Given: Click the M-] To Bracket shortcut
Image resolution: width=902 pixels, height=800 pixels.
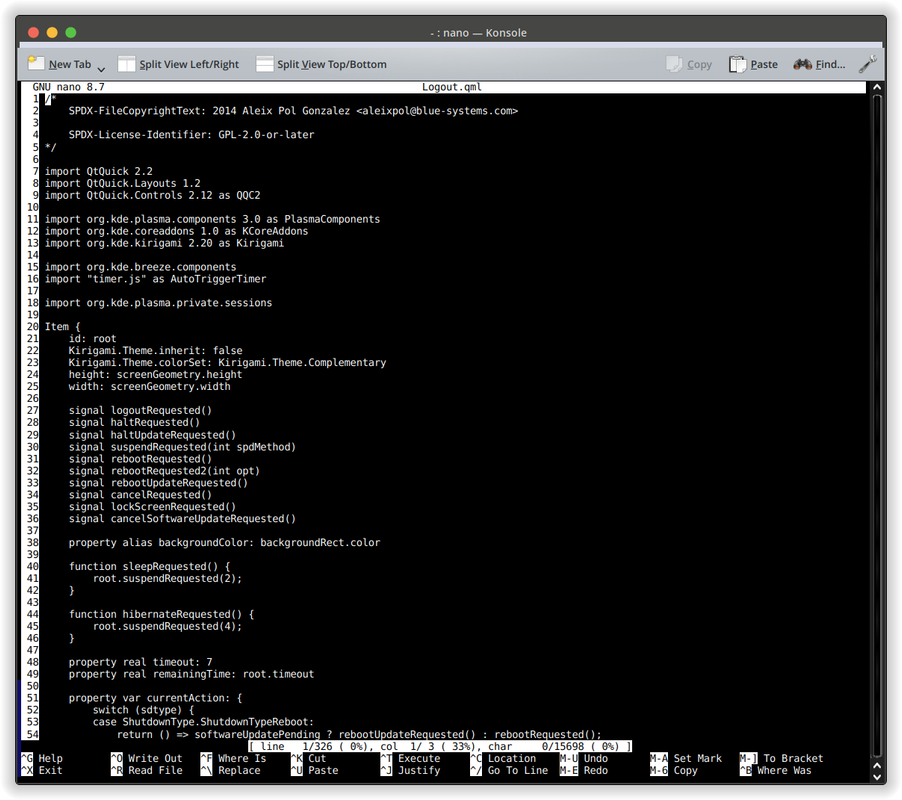Looking at the screenshot, I should click(x=781, y=758).
